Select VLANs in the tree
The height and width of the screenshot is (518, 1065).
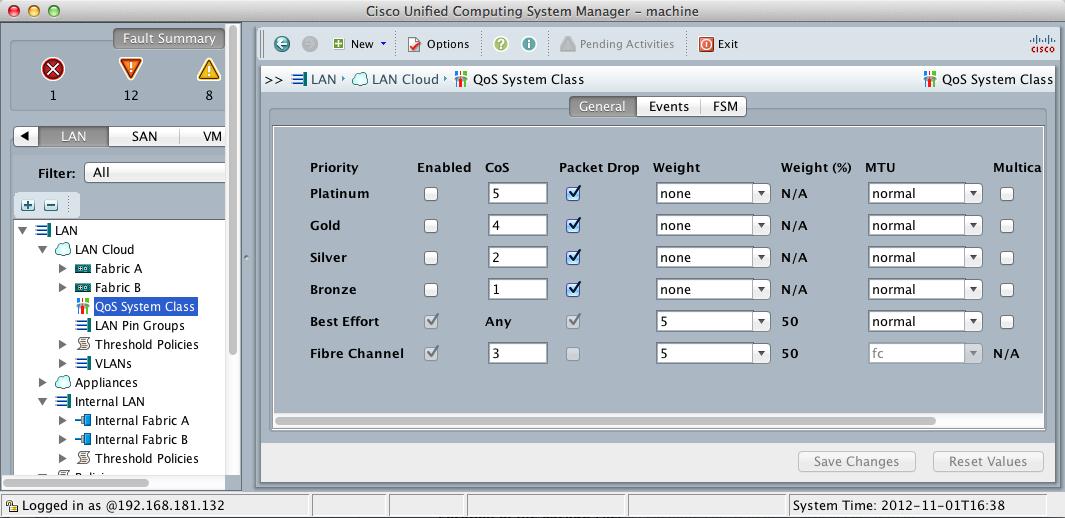click(x=113, y=363)
